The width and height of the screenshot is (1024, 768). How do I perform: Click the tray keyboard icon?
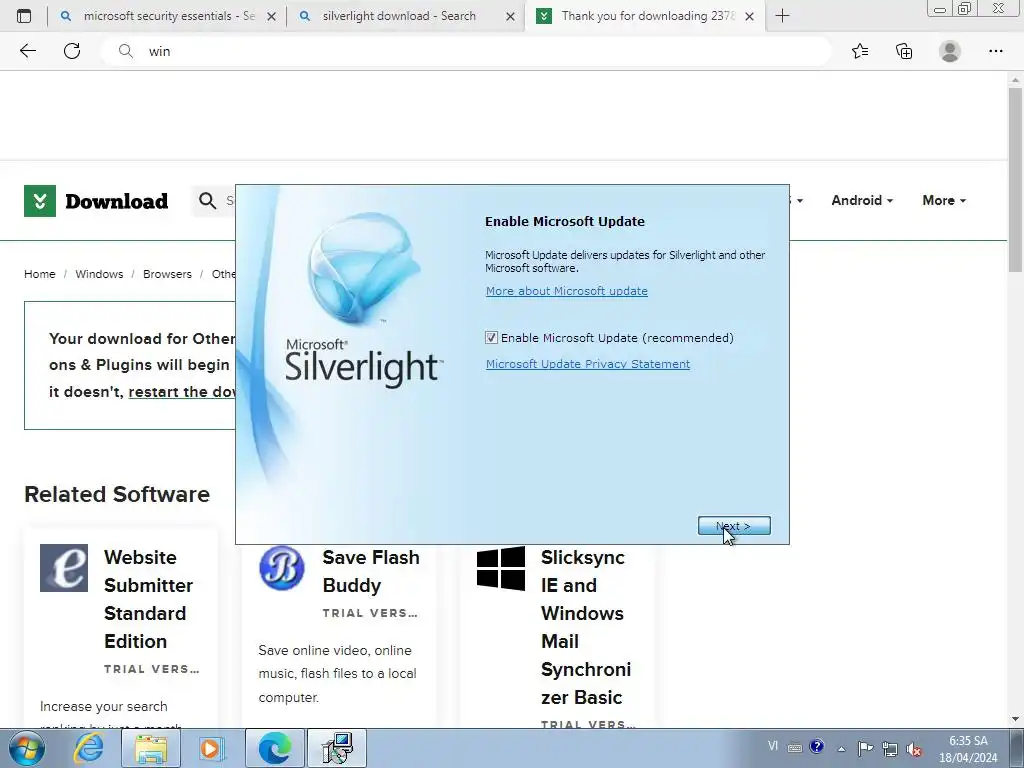(795, 748)
